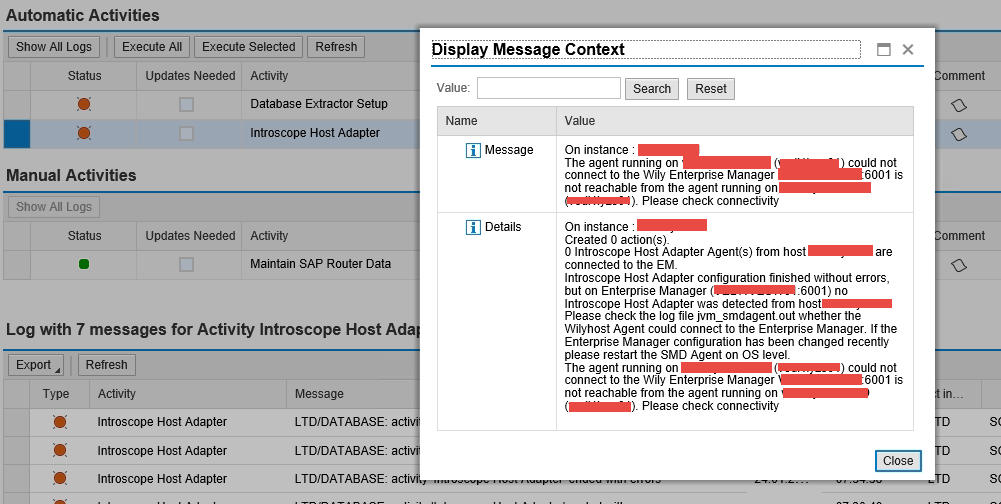Image resolution: width=1001 pixels, height=504 pixels.
Task: Open the Export dropdown menu
Action: click(x=36, y=365)
